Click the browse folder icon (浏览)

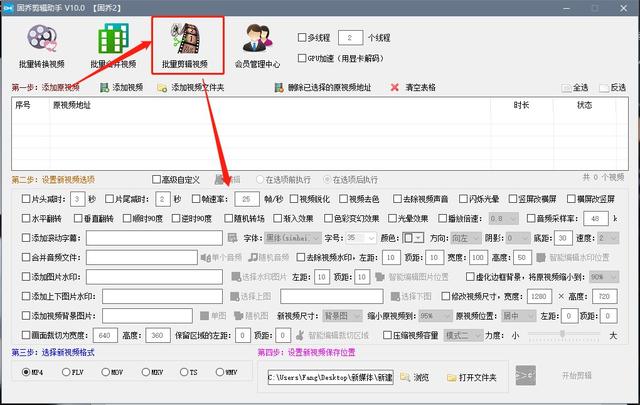click(x=405, y=378)
